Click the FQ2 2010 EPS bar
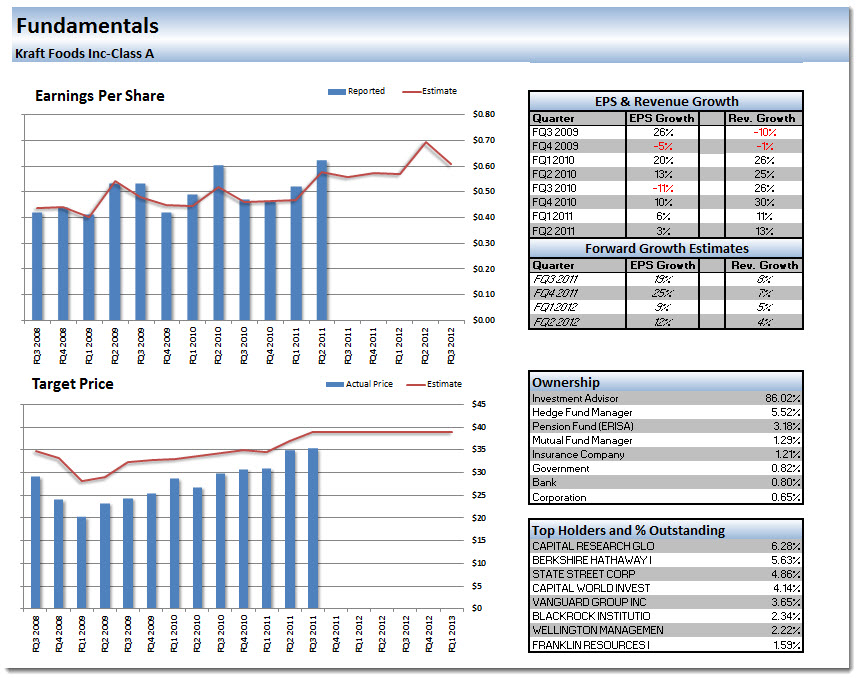The height and width of the screenshot is (678, 859). pos(218,243)
